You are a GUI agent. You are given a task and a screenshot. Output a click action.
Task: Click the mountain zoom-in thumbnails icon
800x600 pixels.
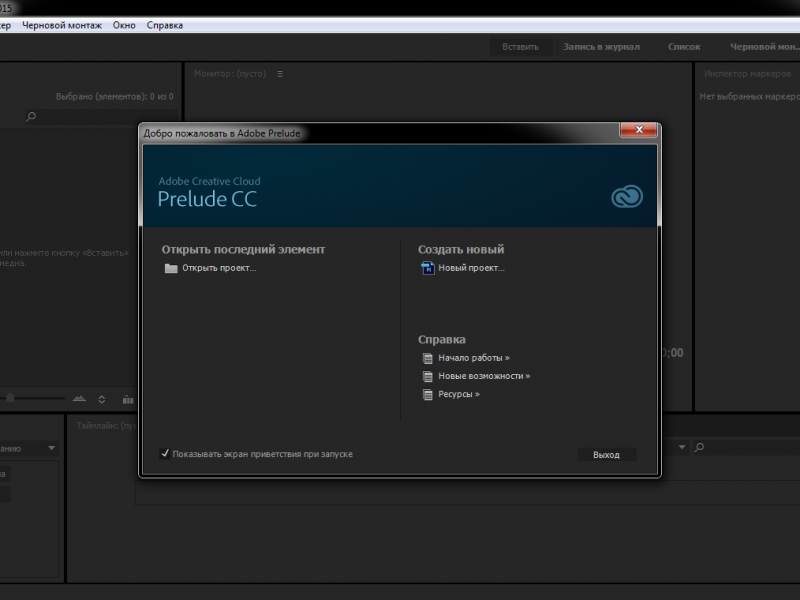[79, 399]
